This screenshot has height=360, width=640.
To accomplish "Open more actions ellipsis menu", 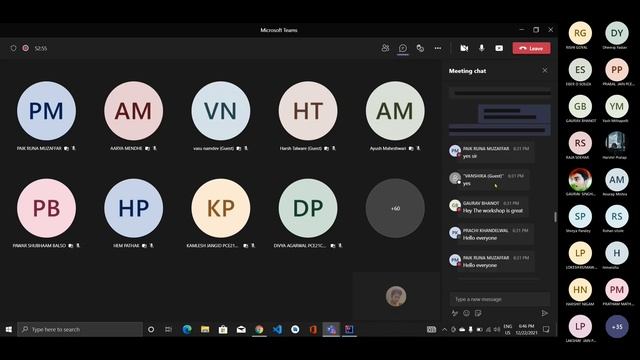I will (x=438, y=48).
